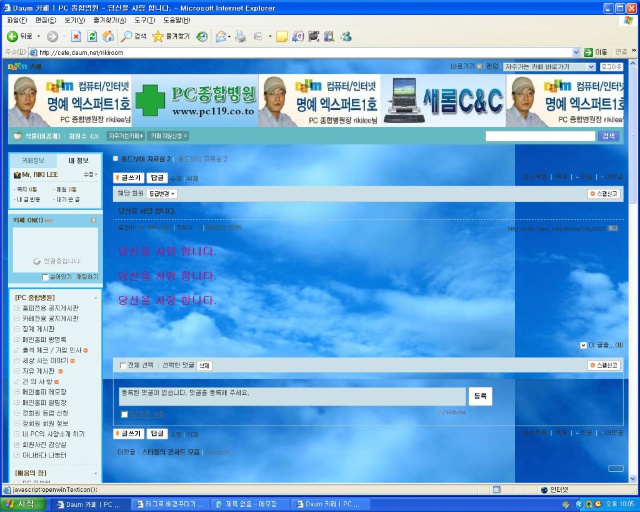Click the 스팸신고 icon in the top bar
Screen dimensions: 640x512
pos(604,194)
